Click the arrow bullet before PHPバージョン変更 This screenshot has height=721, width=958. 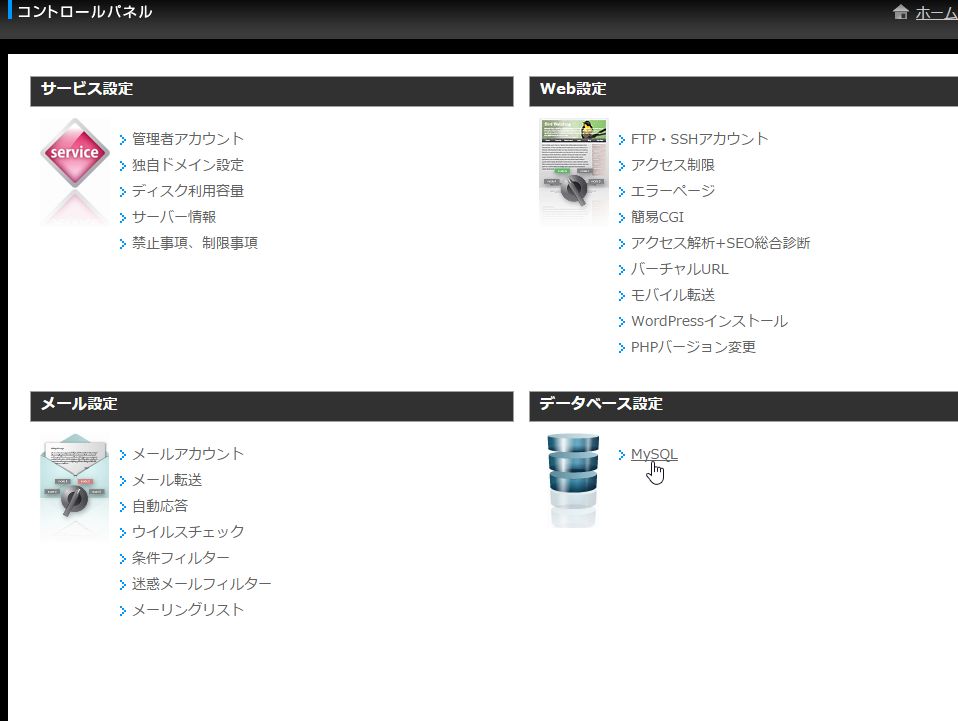click(621, 348)
